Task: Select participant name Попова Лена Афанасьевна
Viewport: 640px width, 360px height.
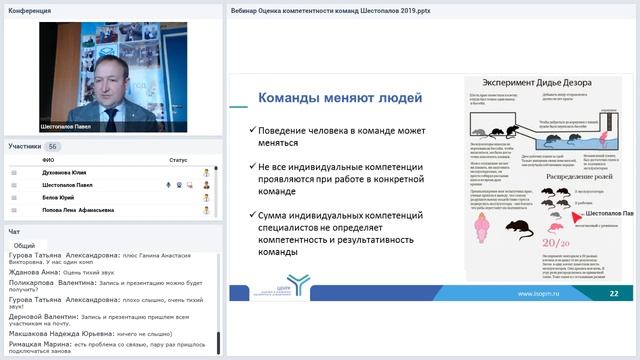Action: (78, 210)
